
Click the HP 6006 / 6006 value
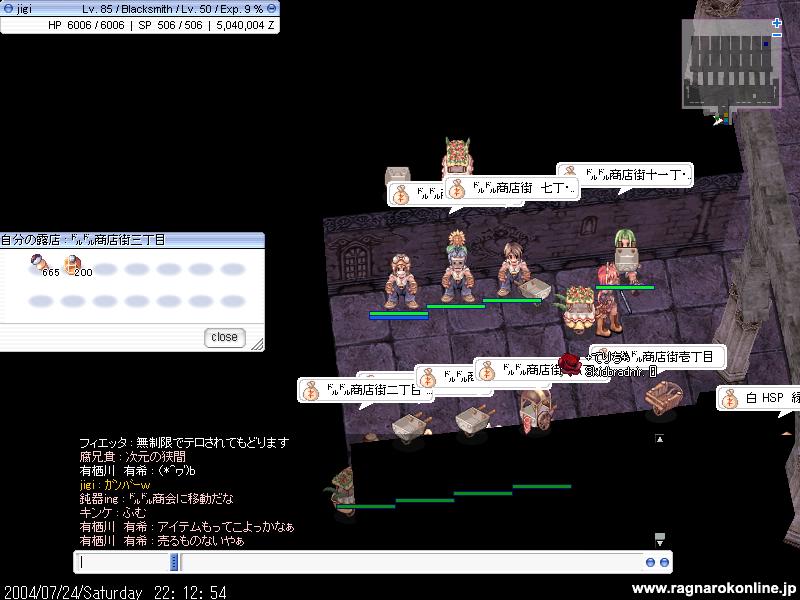point(86,24)
